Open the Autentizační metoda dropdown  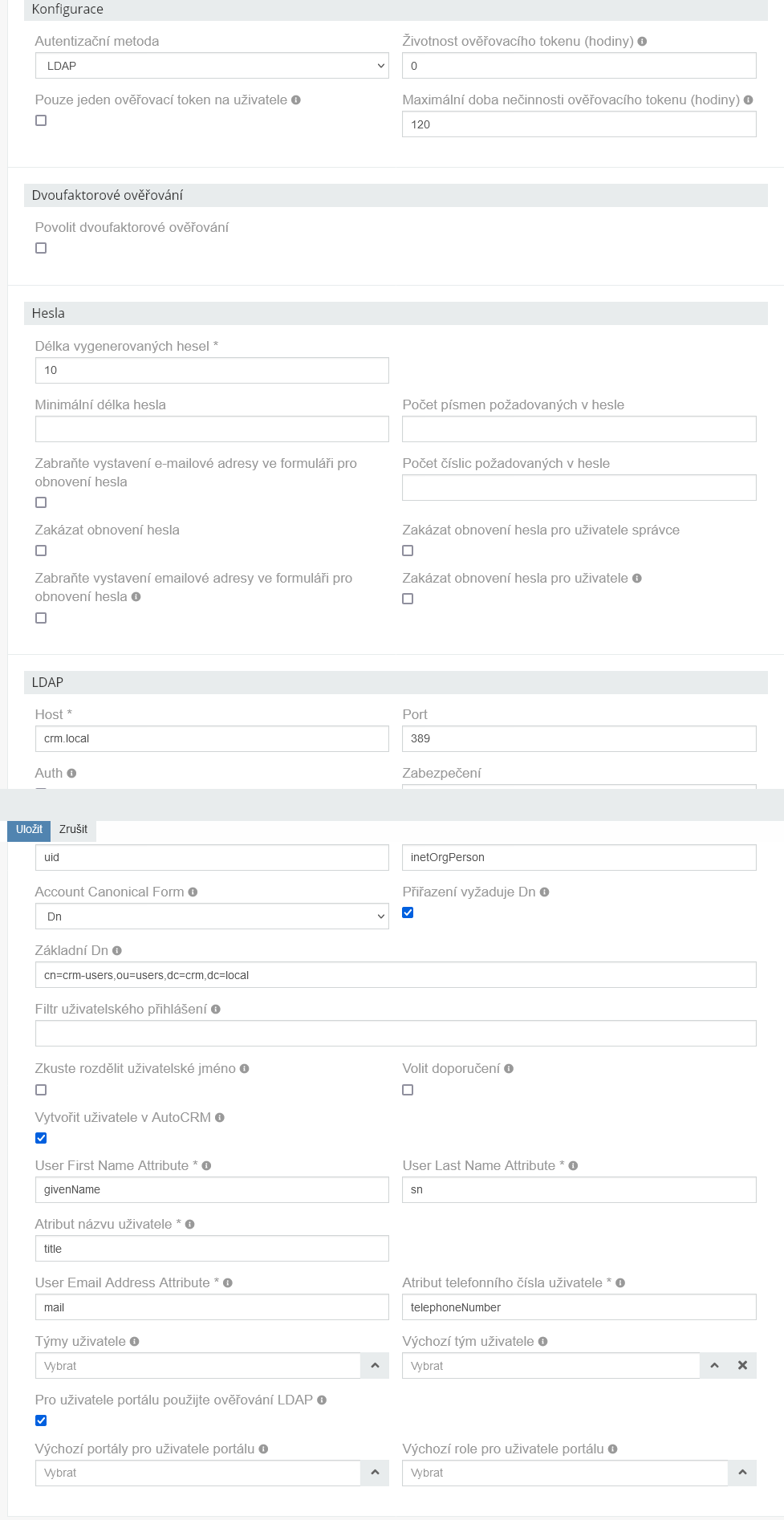pyautogui.click(x=211, y=65)
